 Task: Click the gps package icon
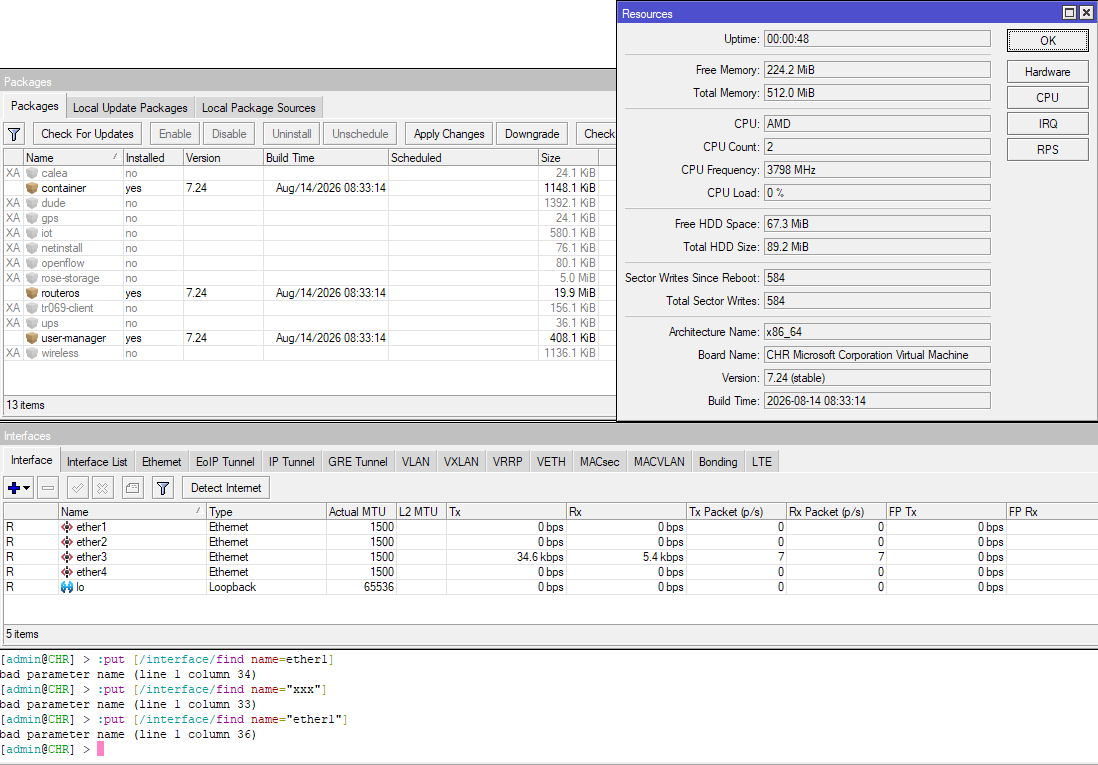(32, 218)
